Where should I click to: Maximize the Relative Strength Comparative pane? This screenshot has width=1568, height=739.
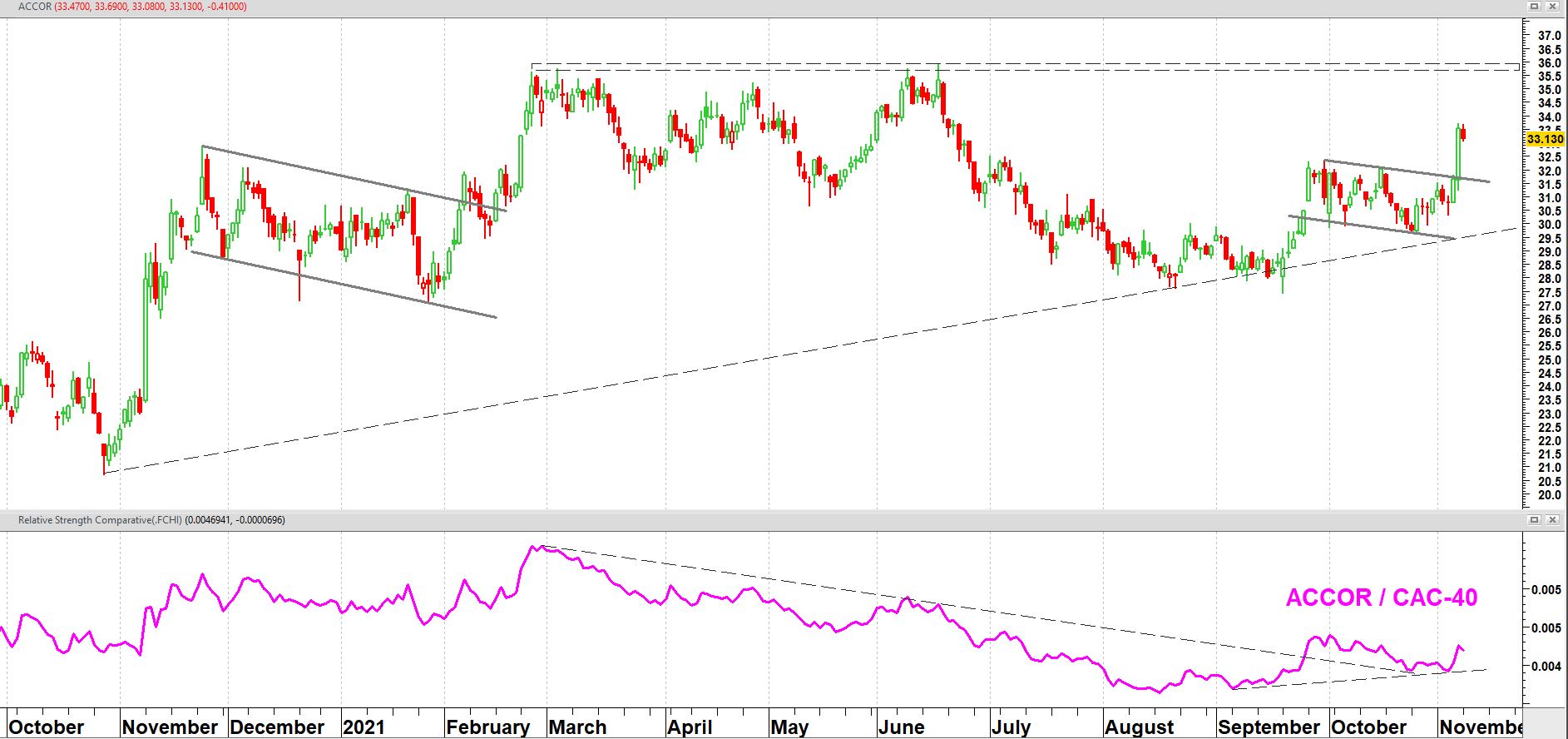(x=1536, y=519)
